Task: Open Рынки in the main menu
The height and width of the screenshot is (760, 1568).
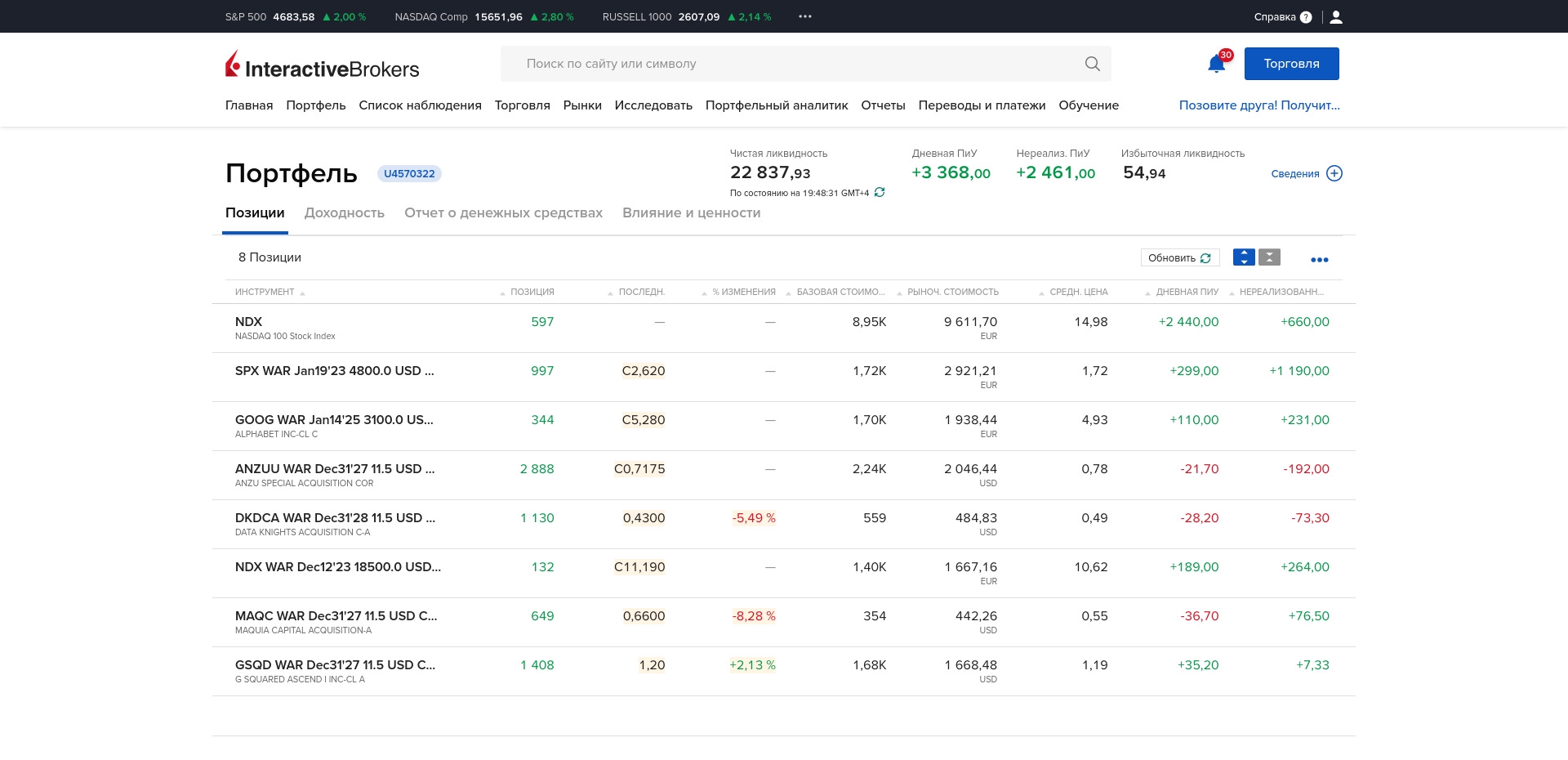Action: point(582,105)
